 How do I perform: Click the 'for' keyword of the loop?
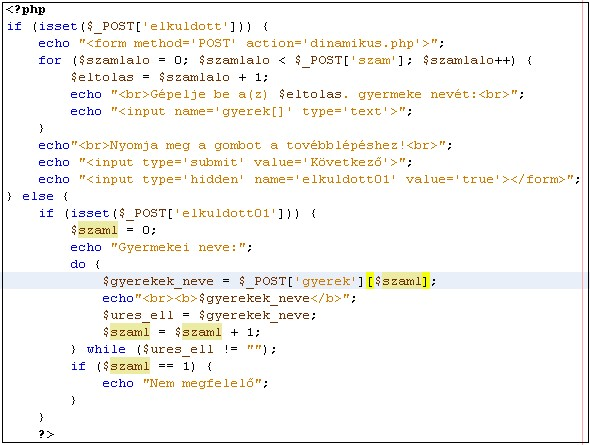point(50,60)
